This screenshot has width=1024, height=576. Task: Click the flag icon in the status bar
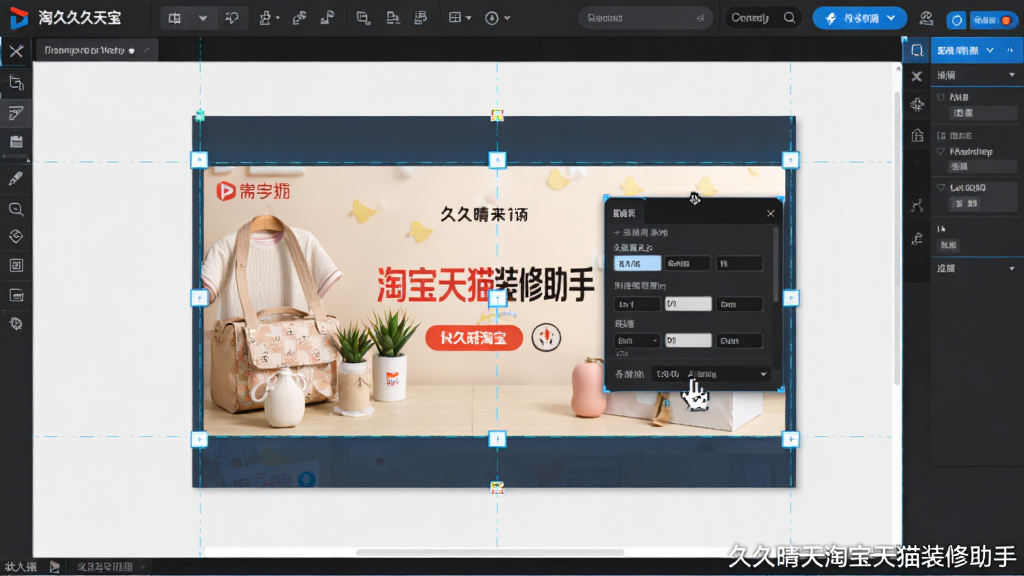[55, 567]
